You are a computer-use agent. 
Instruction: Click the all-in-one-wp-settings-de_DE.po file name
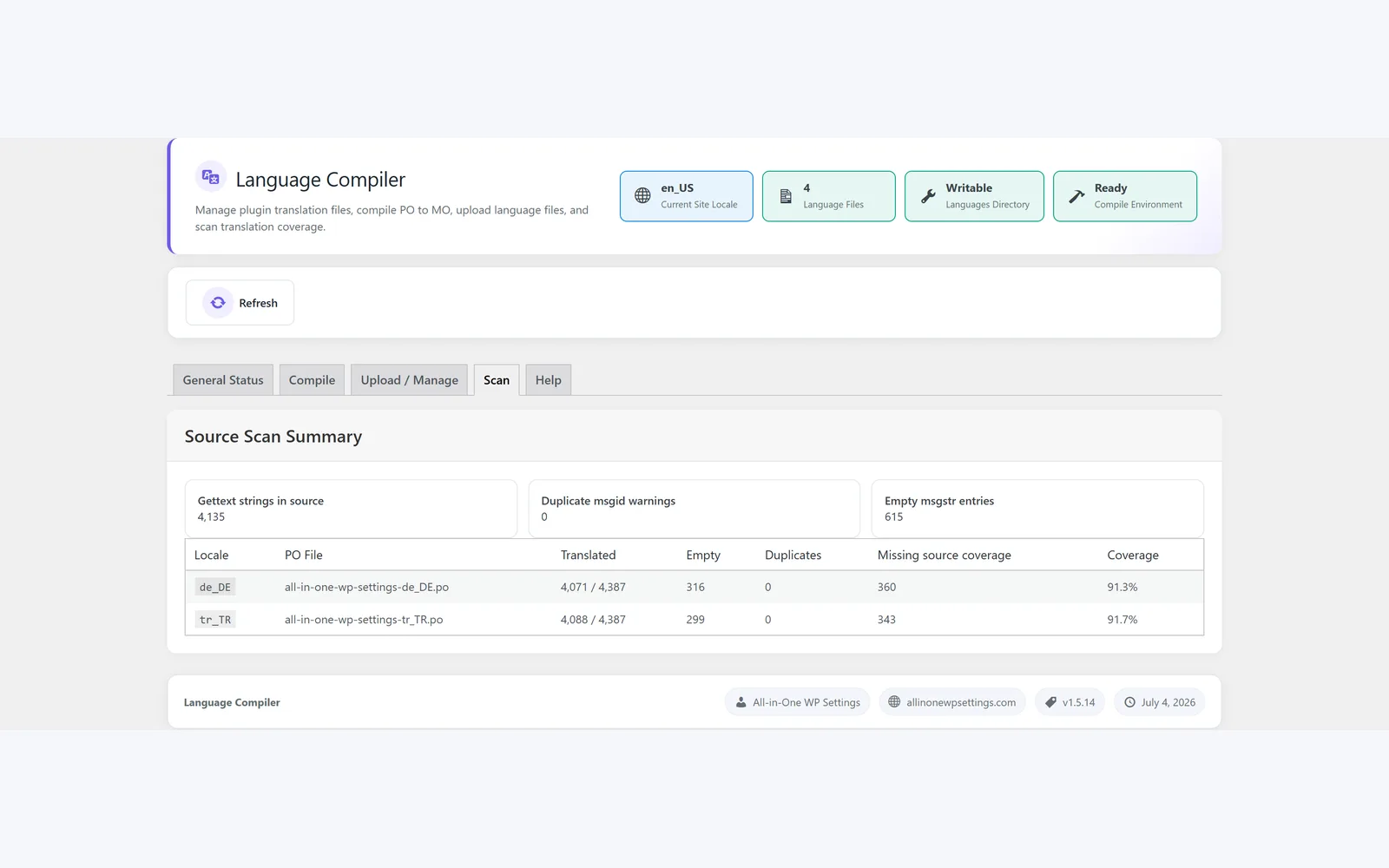pos(366,587)
